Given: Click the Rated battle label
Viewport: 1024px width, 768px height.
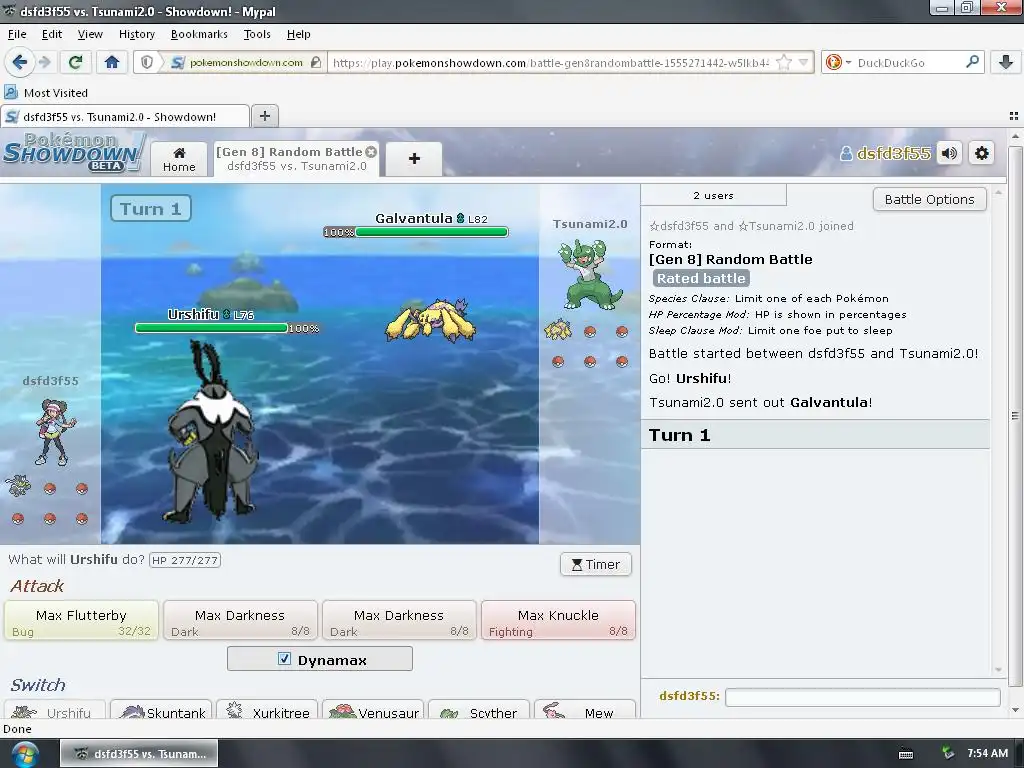Looking at the screenshot, I should click(701, 278).
